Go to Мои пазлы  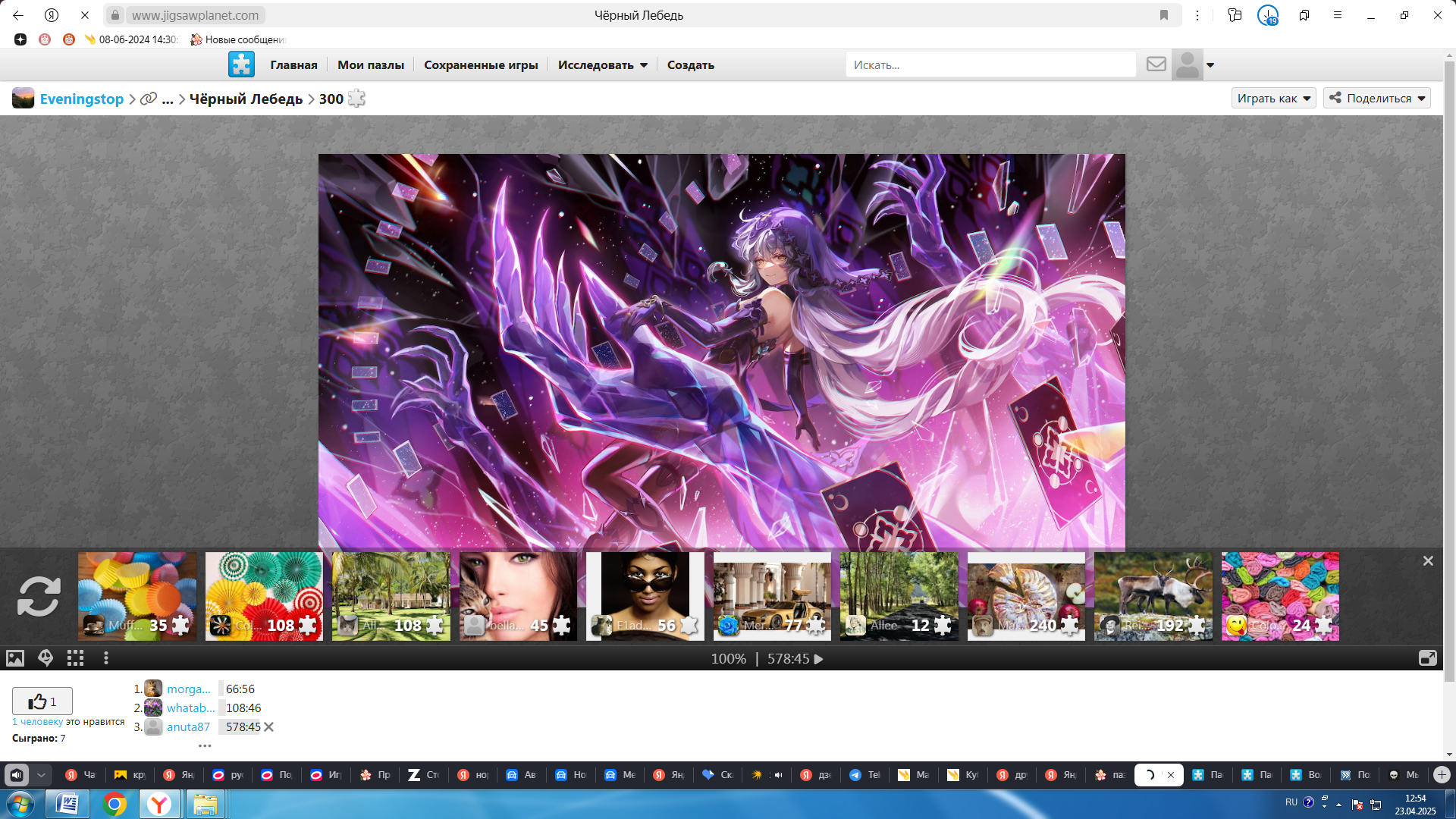370,65
